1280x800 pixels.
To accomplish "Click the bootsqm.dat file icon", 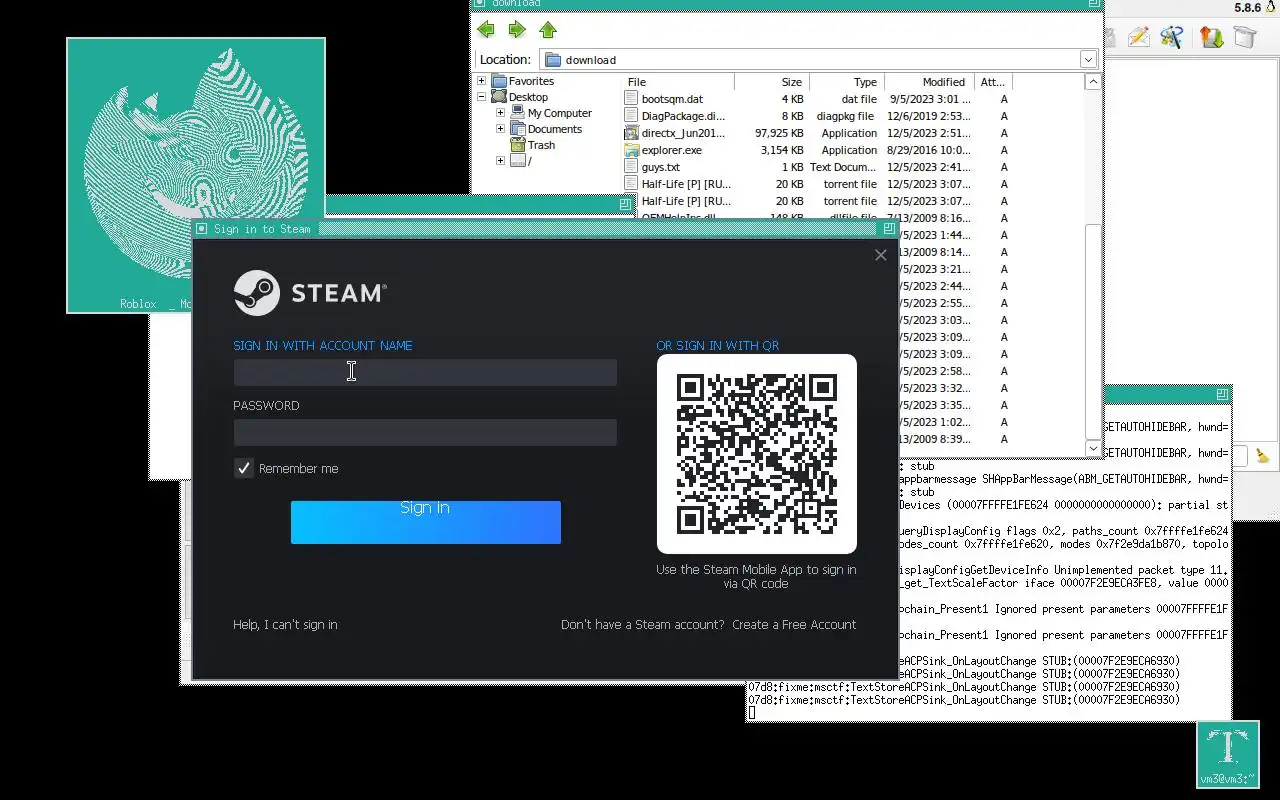I will (x=631, y=99).
